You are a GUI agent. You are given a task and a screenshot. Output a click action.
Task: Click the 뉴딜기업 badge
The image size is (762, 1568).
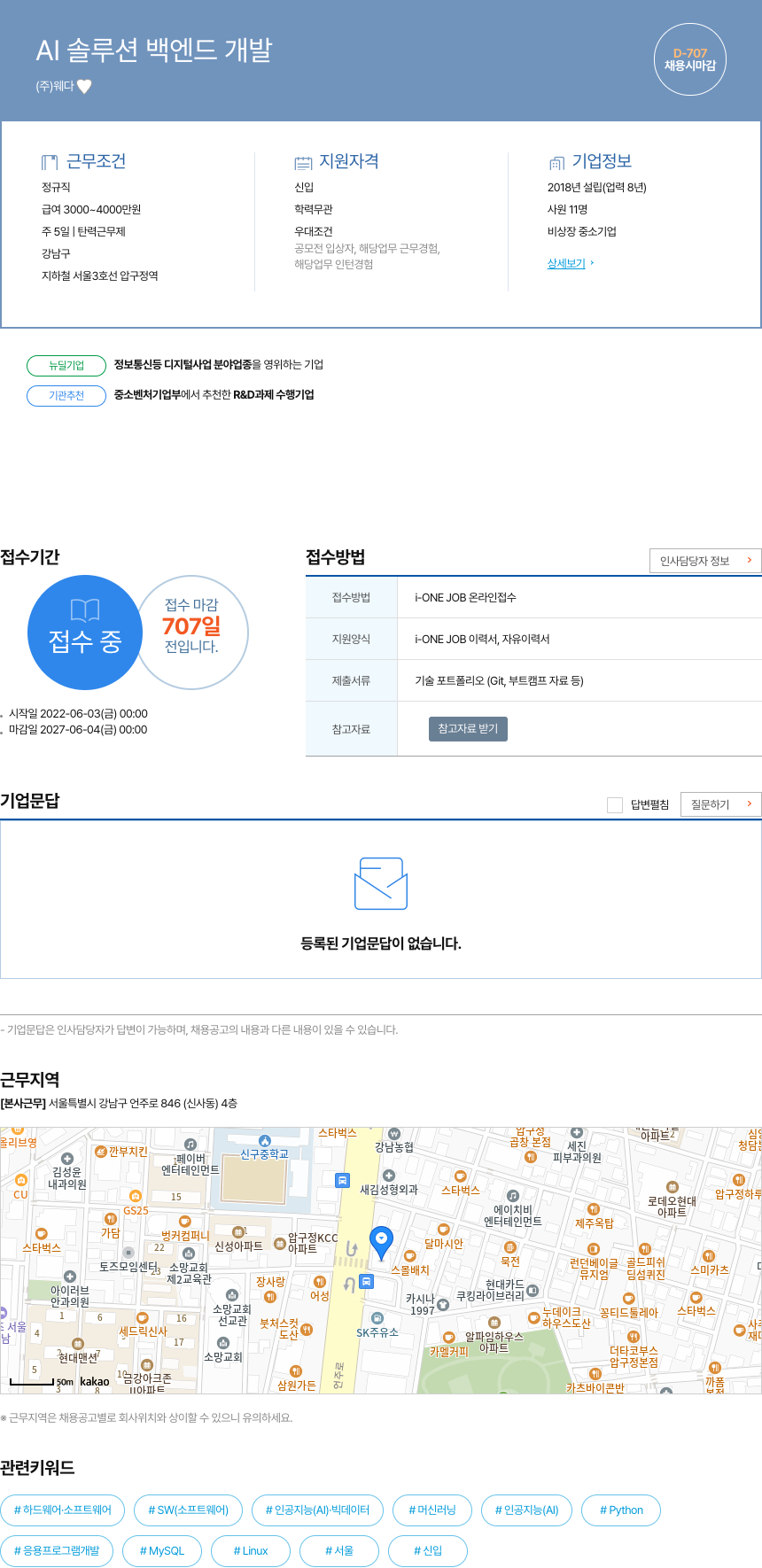coord(66,365)
